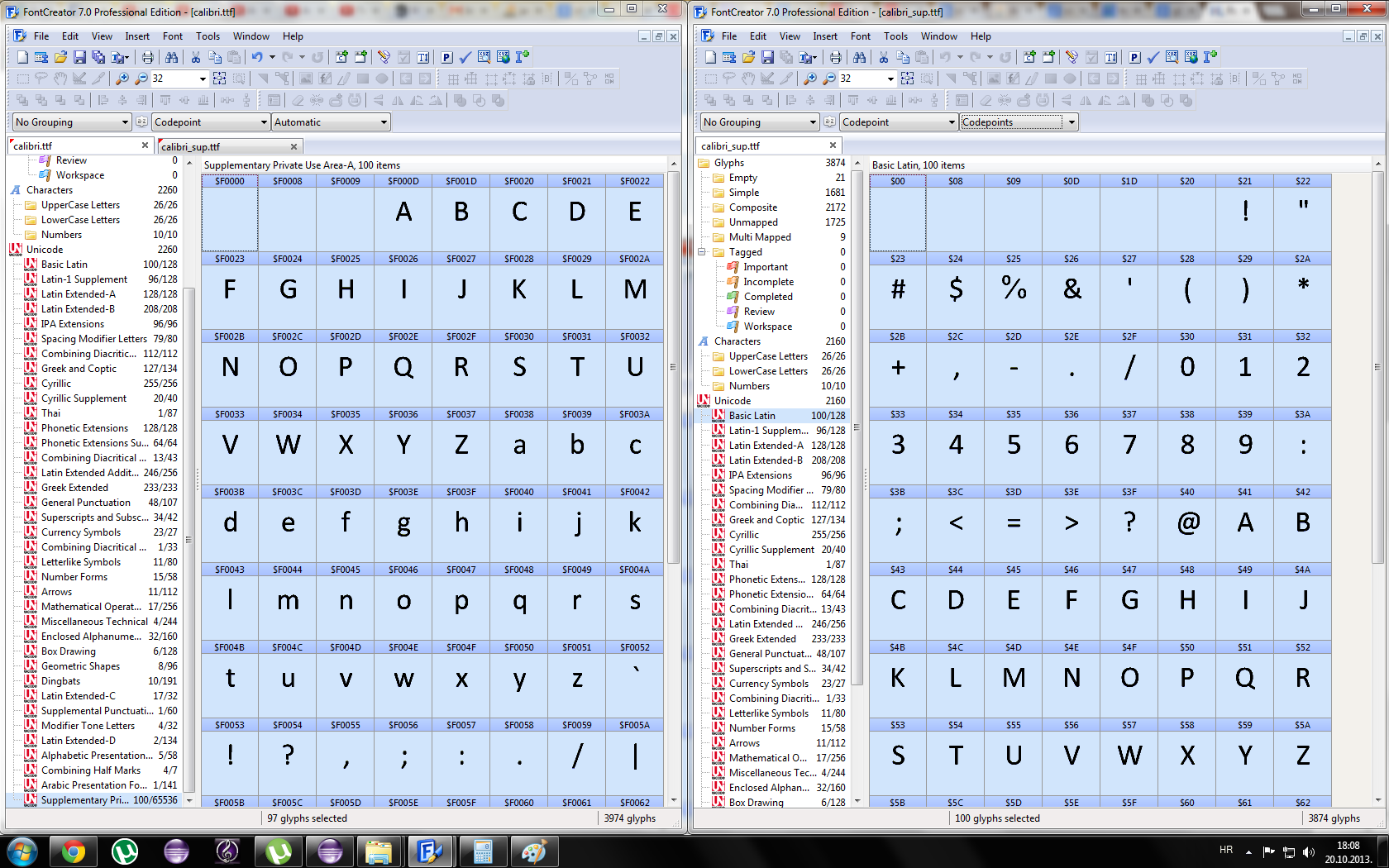Screen dimensions: 1389x868
Task: Toggle a-z sort button in calibri_sup.ttf window
Action: click(x=829, y=122)
